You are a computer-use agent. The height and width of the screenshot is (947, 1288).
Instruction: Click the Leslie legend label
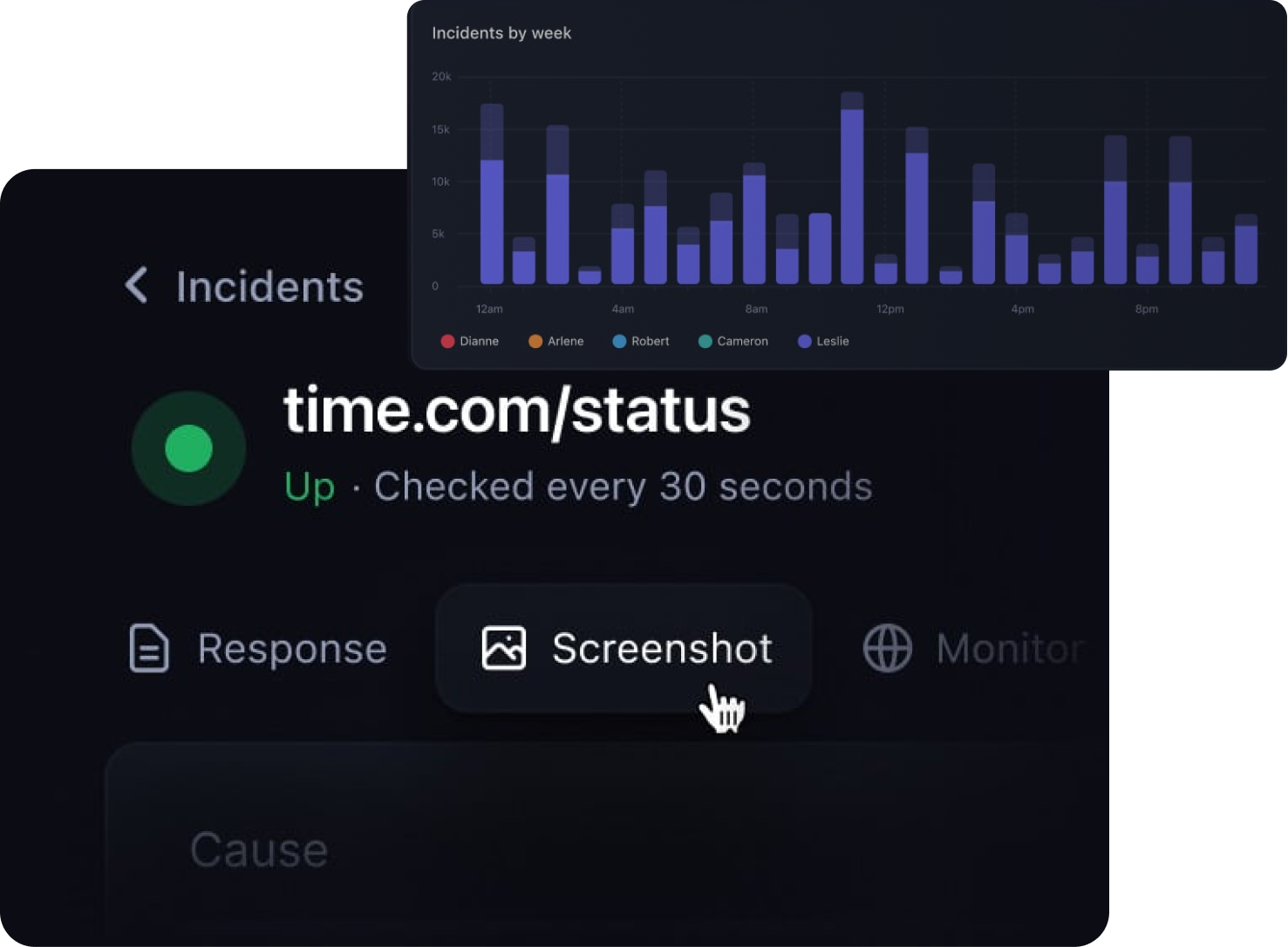(x=833, y=341)
